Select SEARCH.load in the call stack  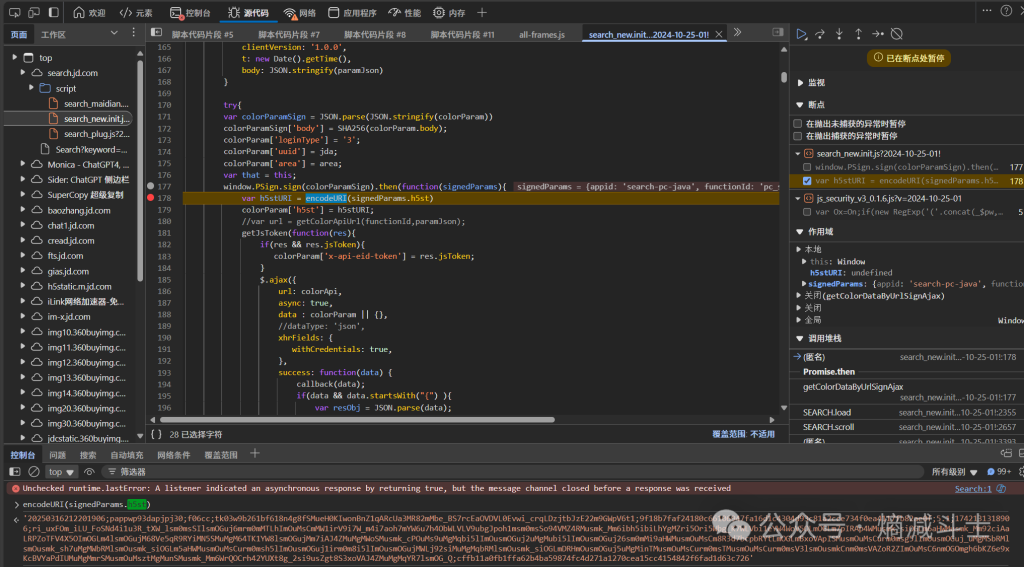click(827, 412)
